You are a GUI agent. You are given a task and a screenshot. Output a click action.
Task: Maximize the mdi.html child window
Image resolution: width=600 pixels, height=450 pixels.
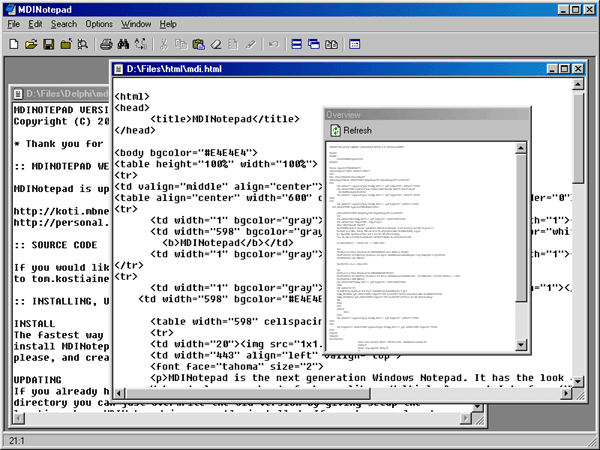coord(564,69)
